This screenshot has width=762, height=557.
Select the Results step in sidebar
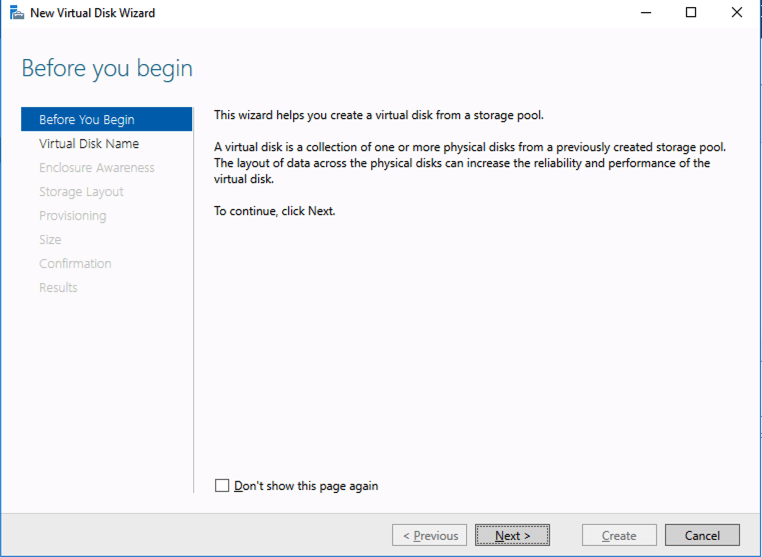coord(58,288)
